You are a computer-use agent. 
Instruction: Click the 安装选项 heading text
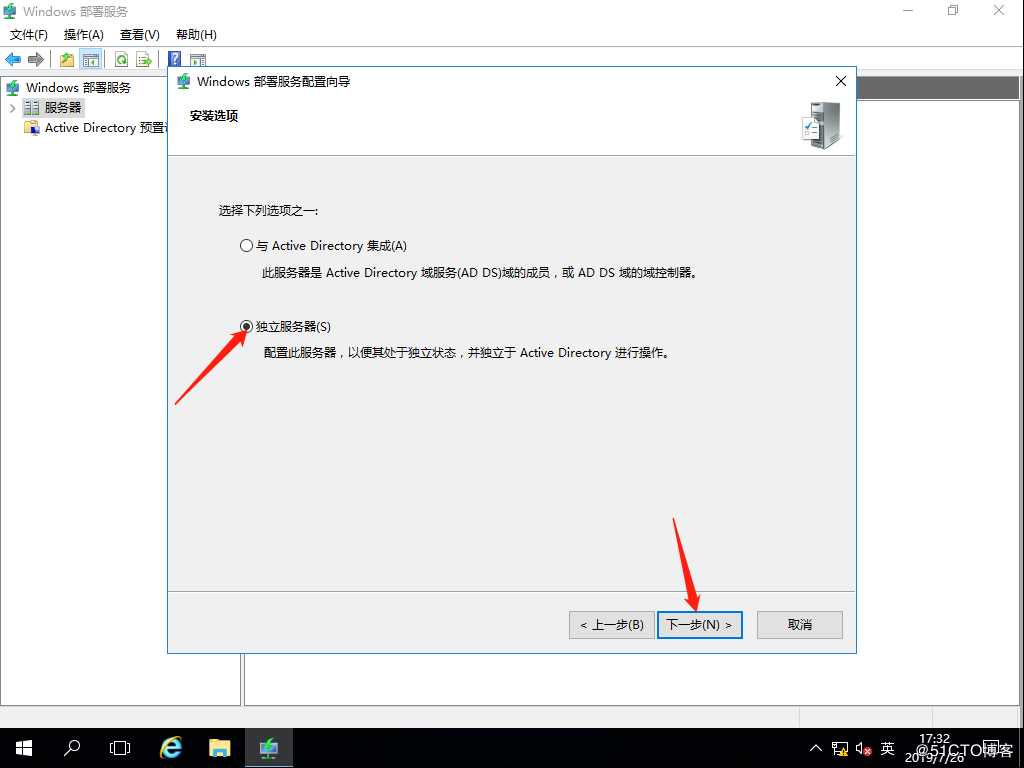click(x=214, y=116)
